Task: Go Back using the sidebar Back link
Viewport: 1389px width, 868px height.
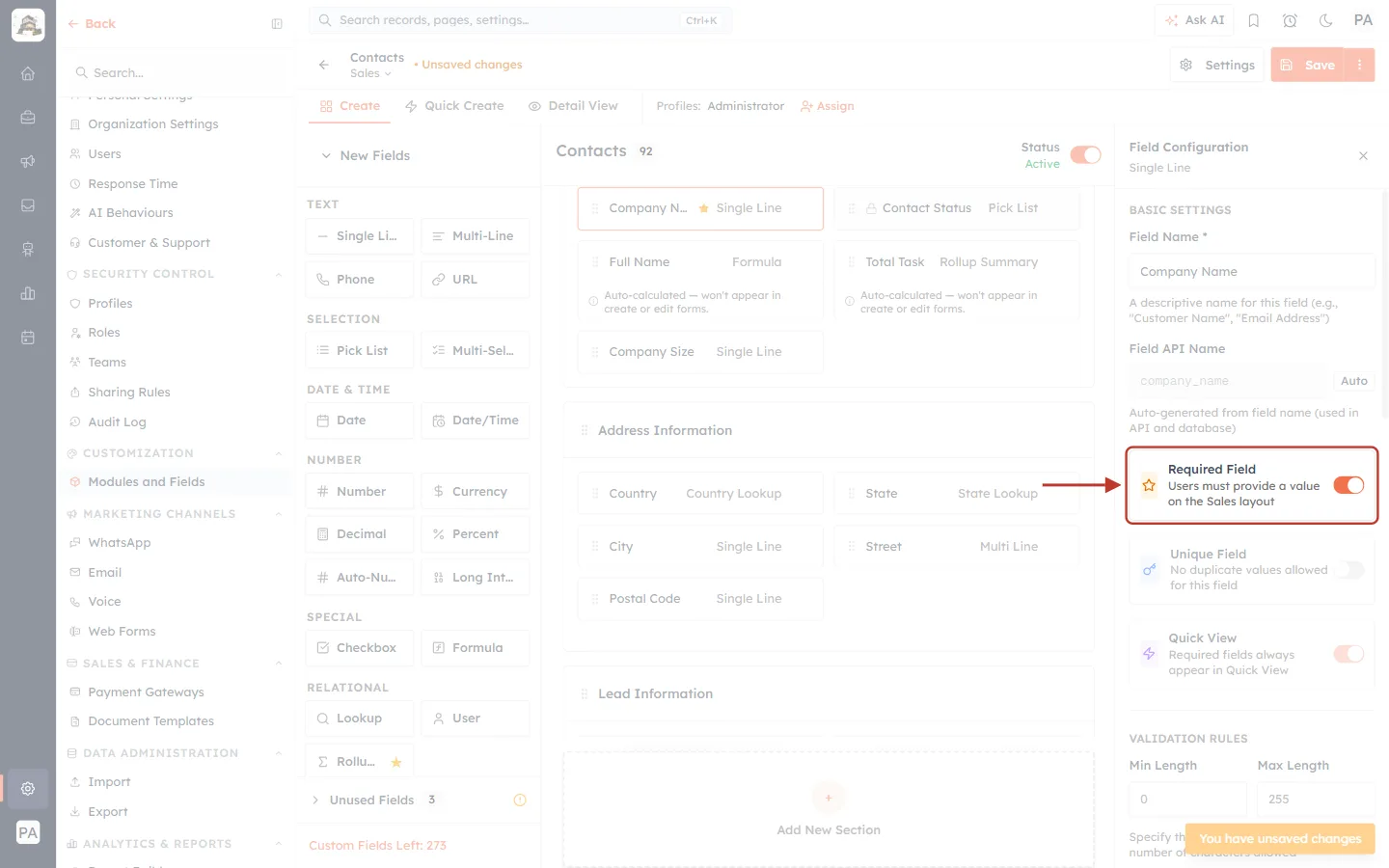Action: (x=92, y=24)
